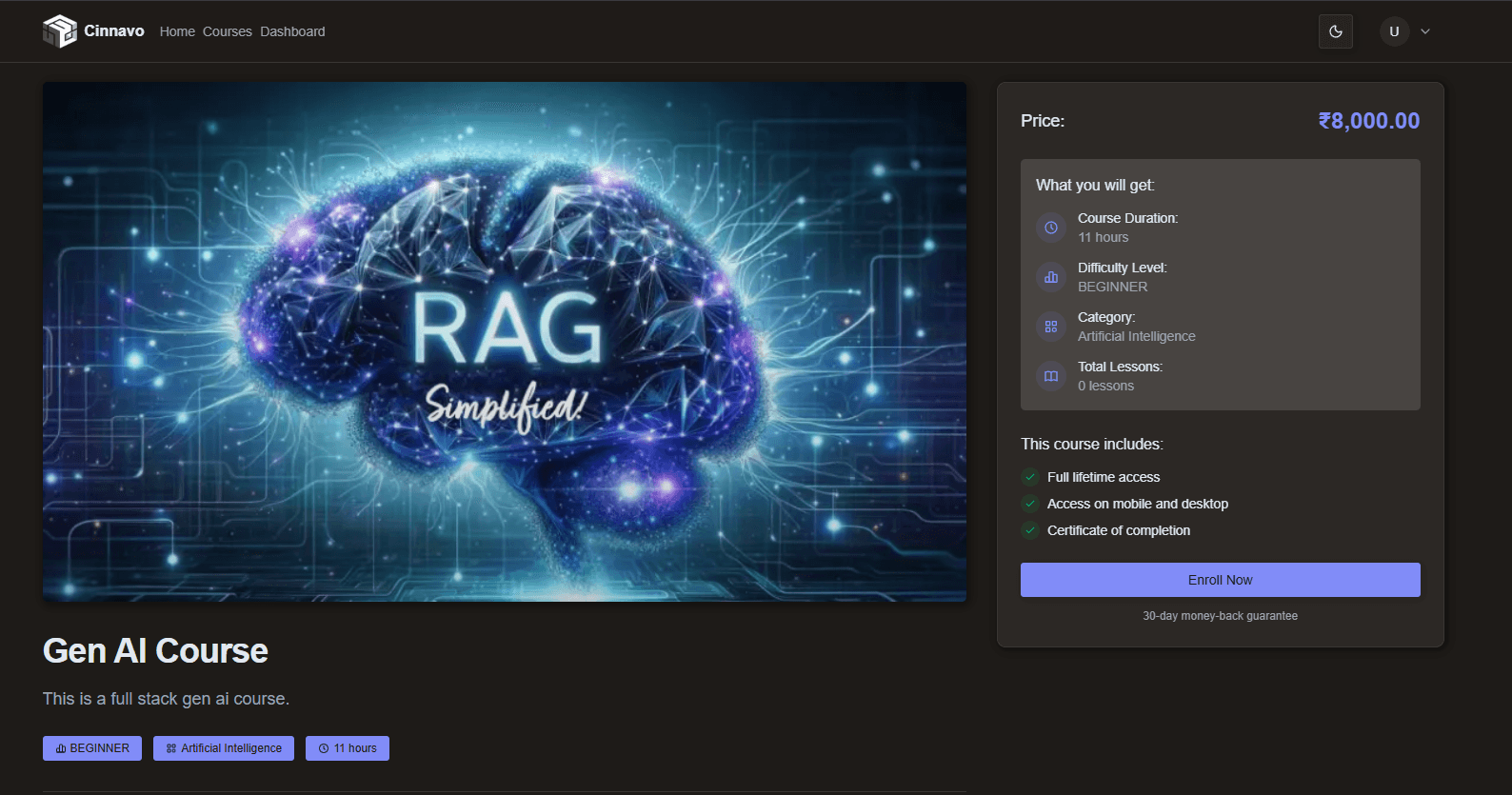1512x795 pixels.
Task: Navigate to the Dashboard link
Action: coord(292,31)
